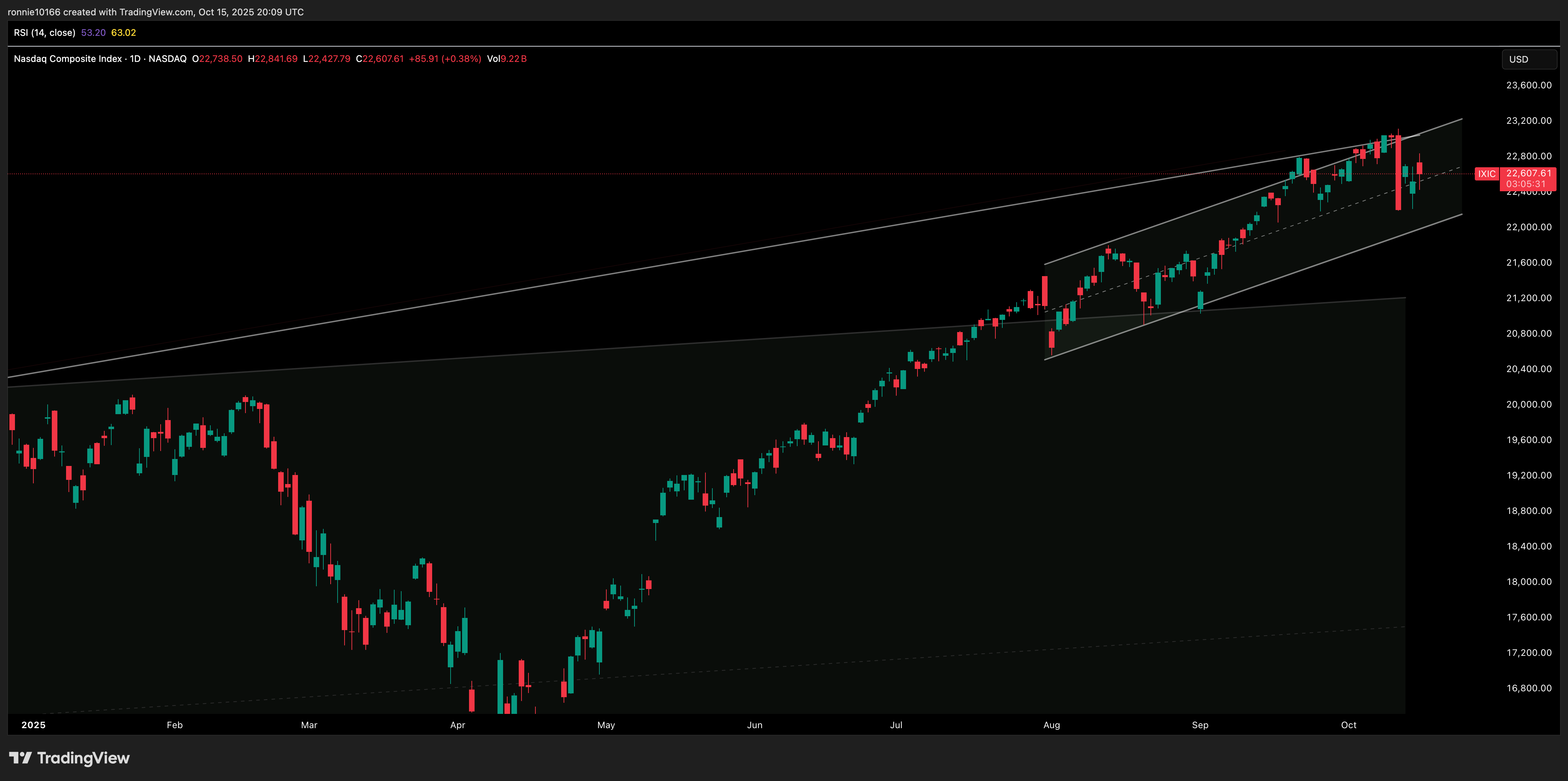Click the 16,800.00 price axis label
Screen dimensions: 1568x781
pyautogui.click(x=1528, y=689)
